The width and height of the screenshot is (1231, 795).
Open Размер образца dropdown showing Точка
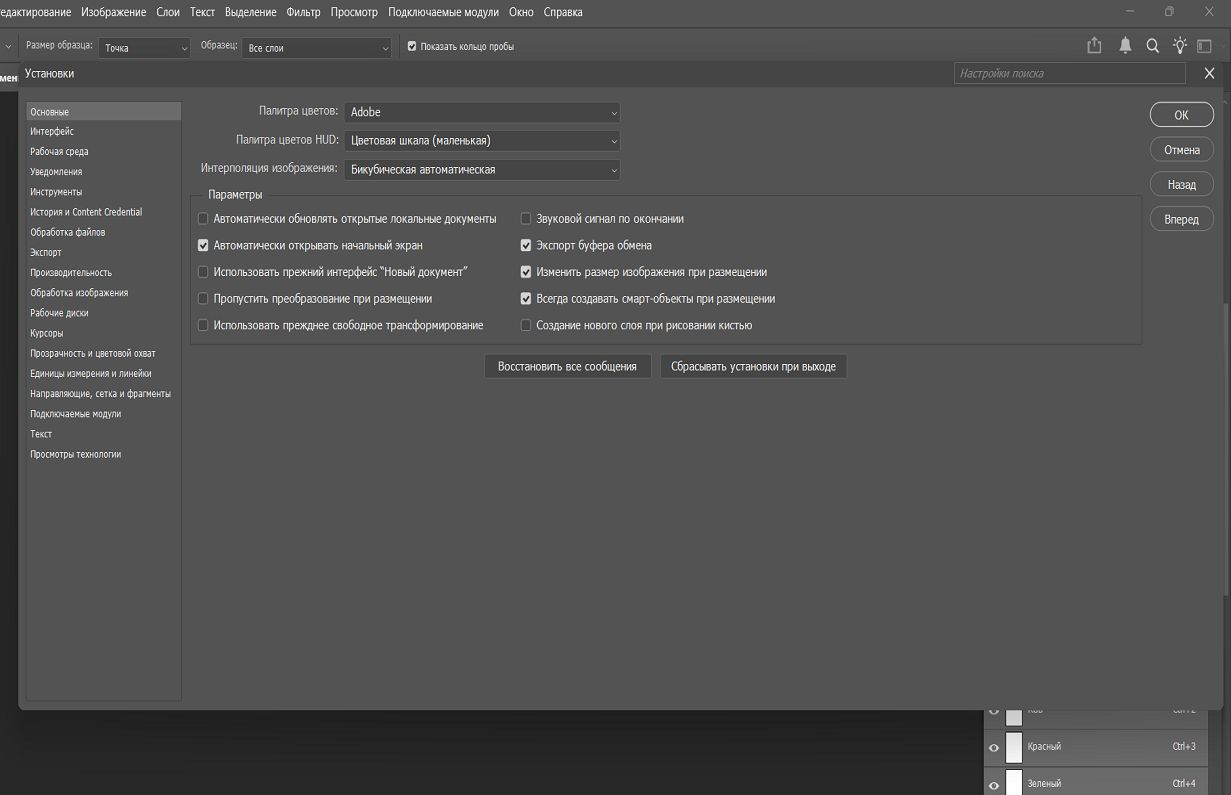(x=144, y=47)
